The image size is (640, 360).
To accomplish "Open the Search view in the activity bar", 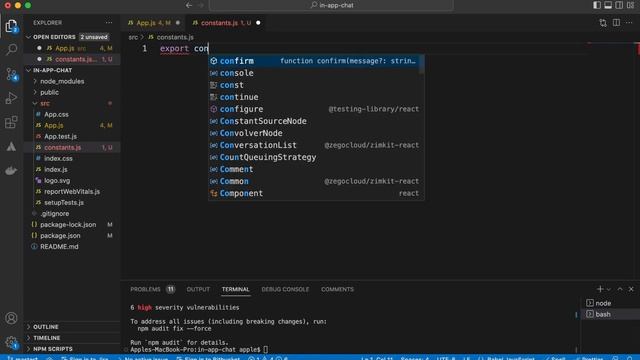I will coord(11,50).
